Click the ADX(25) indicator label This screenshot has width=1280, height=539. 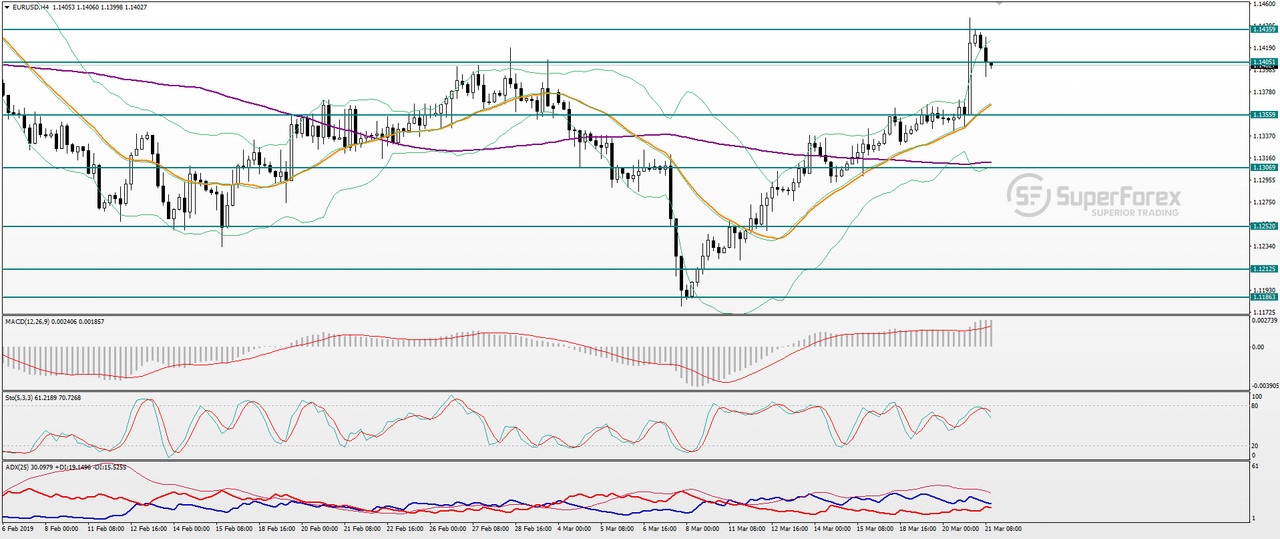tap(17, 467)
